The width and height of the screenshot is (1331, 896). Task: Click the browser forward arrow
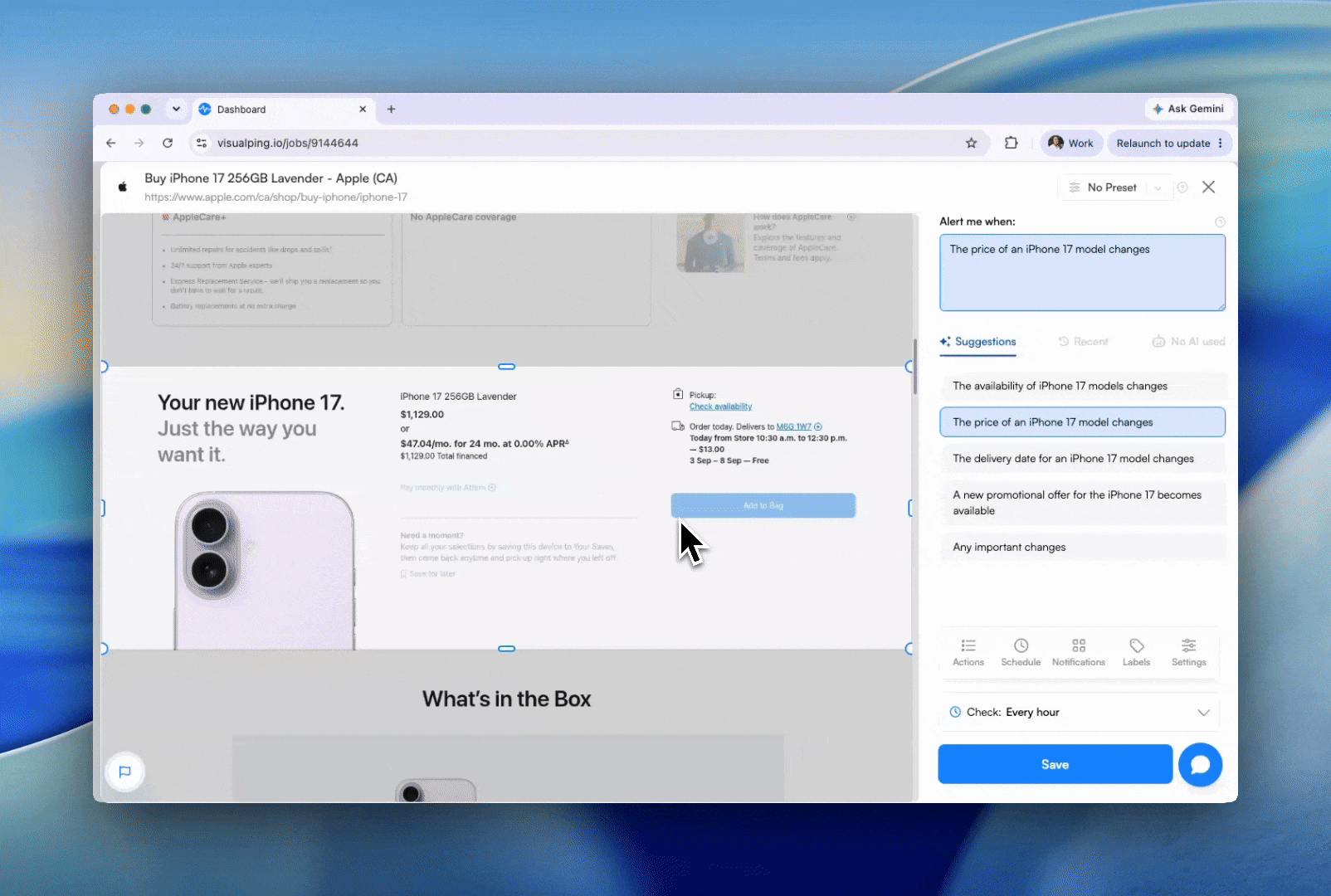[x=139, y=143]
